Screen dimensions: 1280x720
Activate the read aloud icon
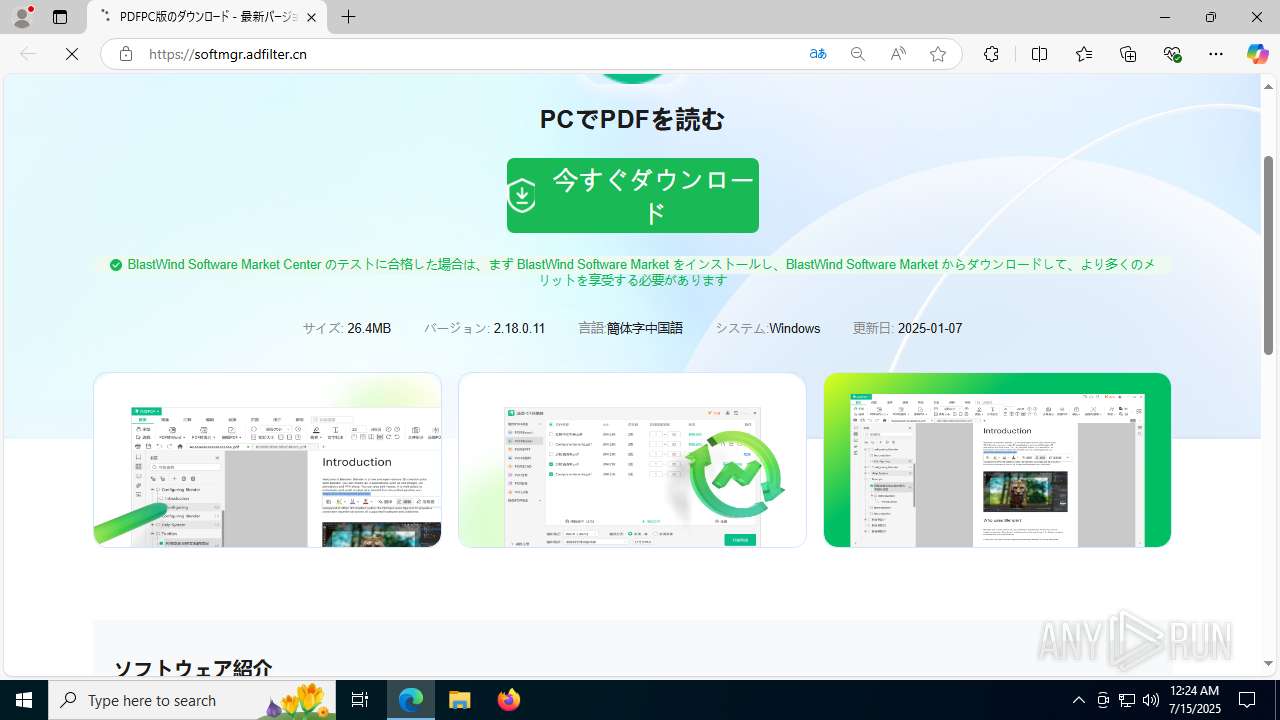[x=898, y=54]
